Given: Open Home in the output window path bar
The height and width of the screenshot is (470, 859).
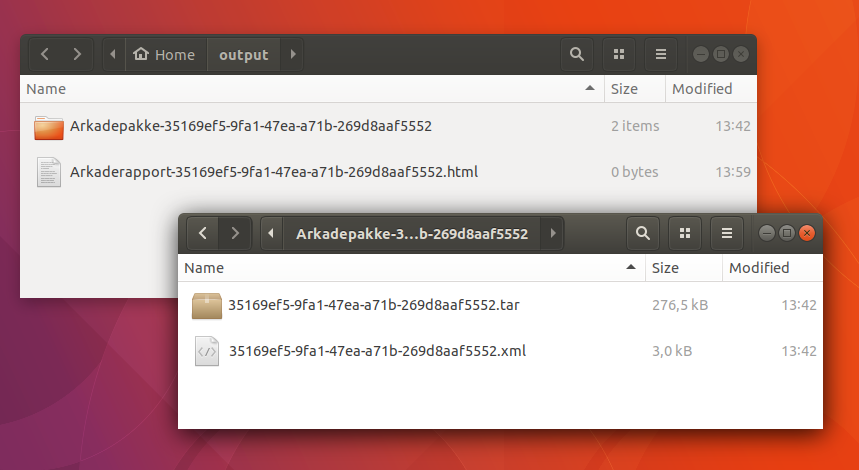Looking at the screenshot, I should click(167, 54).
